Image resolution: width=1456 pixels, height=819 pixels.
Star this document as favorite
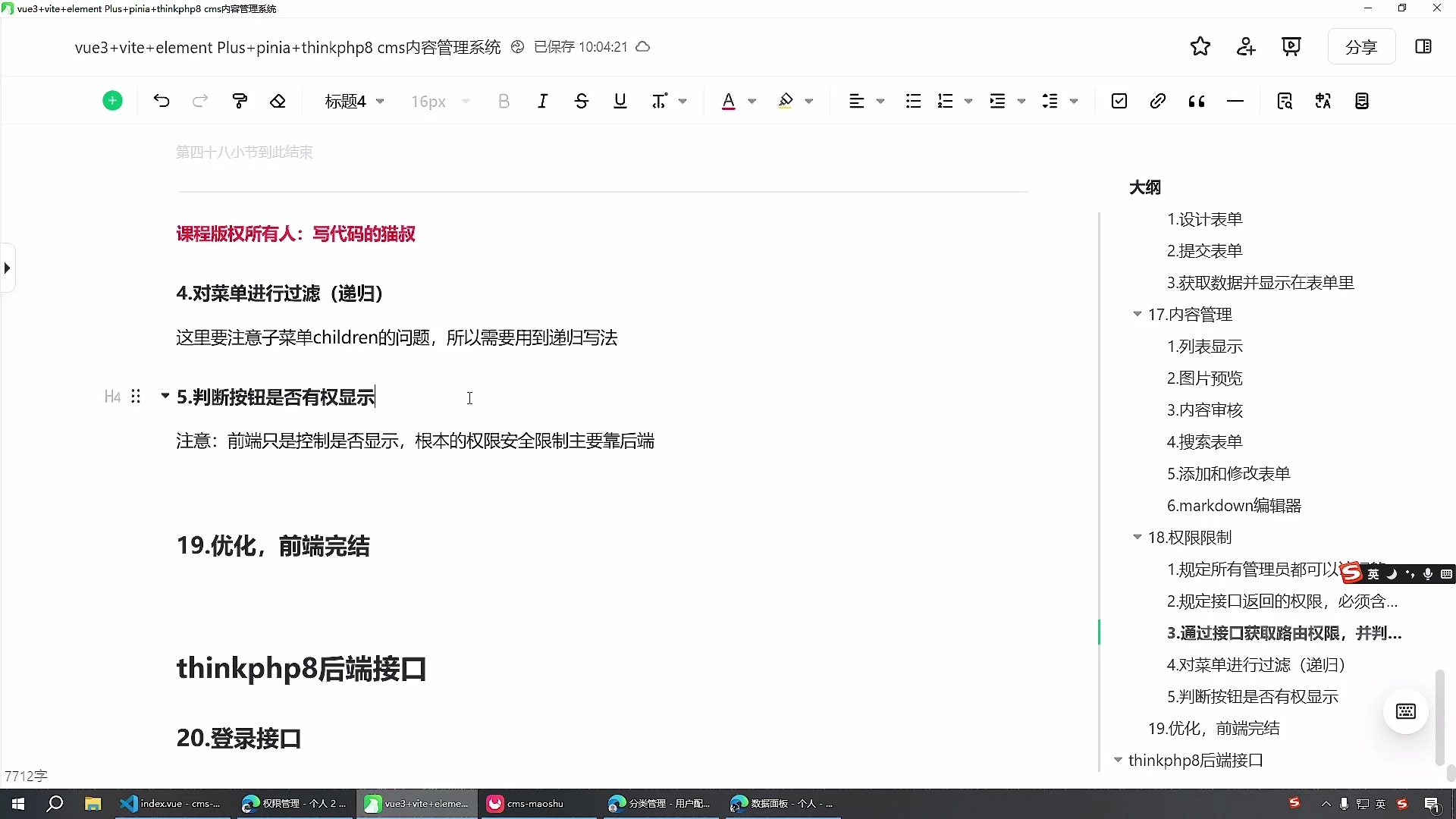1200,46
